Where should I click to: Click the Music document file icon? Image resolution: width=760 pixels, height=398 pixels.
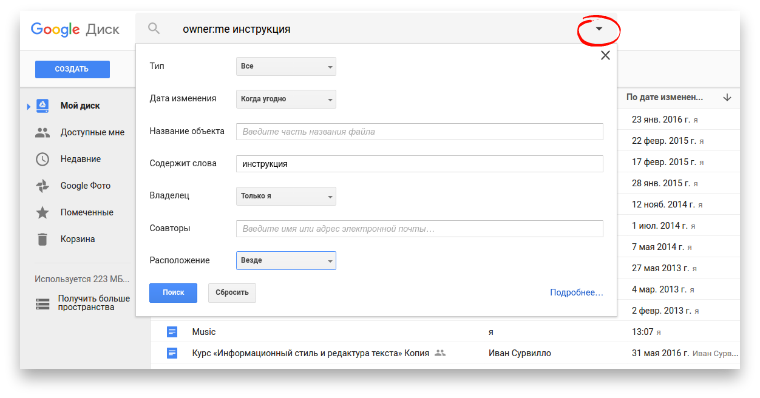click(x=172, y=332)
